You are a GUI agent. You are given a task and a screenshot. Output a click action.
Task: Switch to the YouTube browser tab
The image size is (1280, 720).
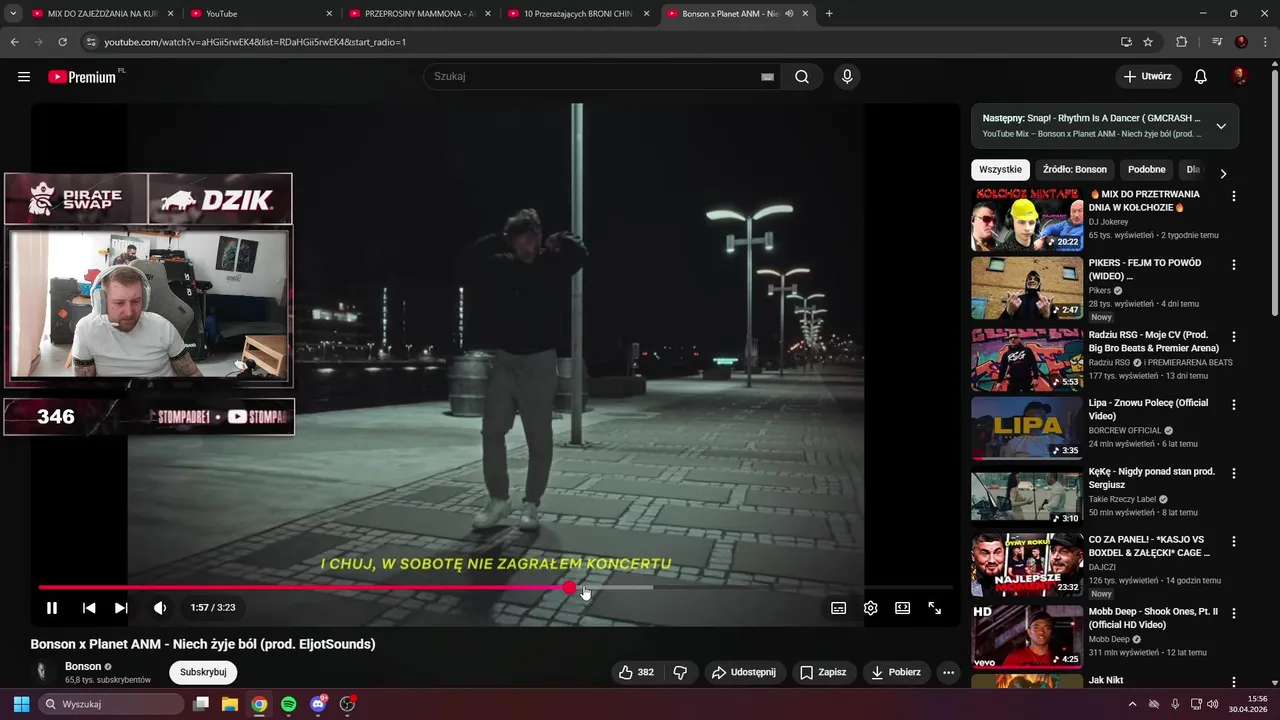pyautogui.click(x=260, y=14)
